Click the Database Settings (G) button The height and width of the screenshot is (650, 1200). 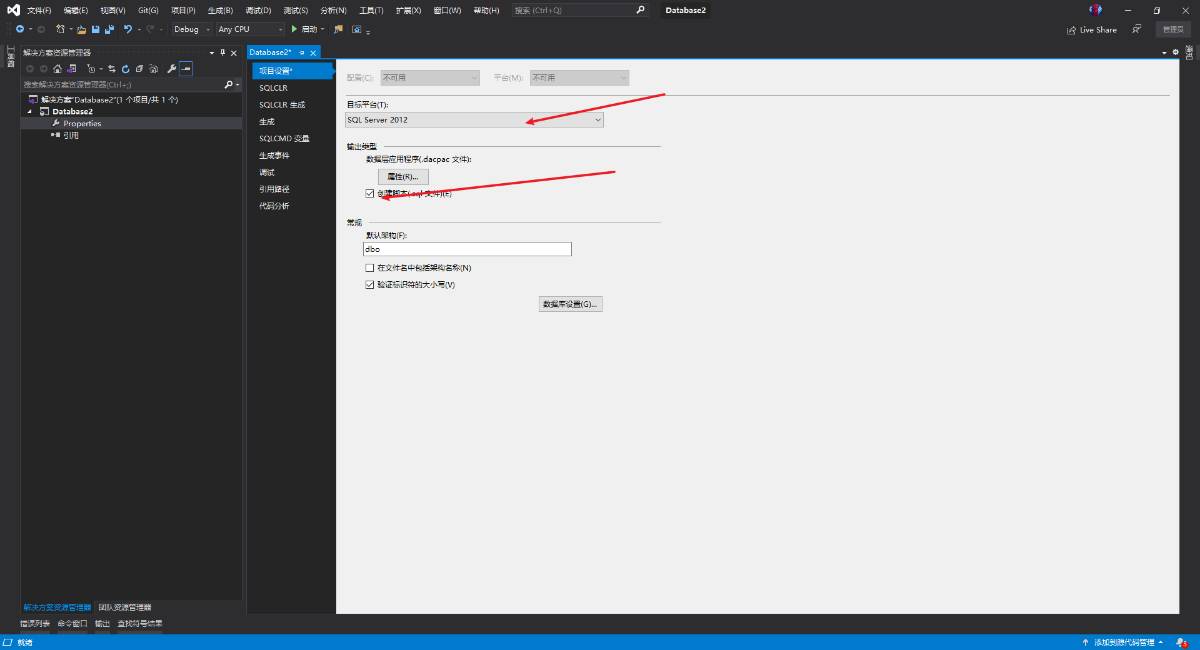570,304
